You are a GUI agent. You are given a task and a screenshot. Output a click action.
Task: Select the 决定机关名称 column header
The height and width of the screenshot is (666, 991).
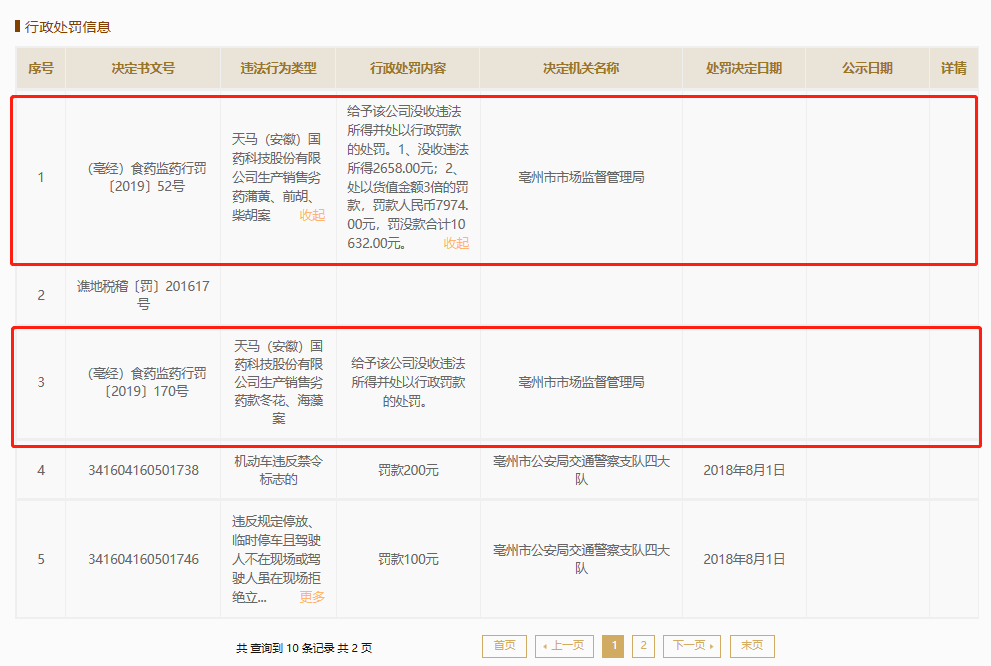click(581, 68)
